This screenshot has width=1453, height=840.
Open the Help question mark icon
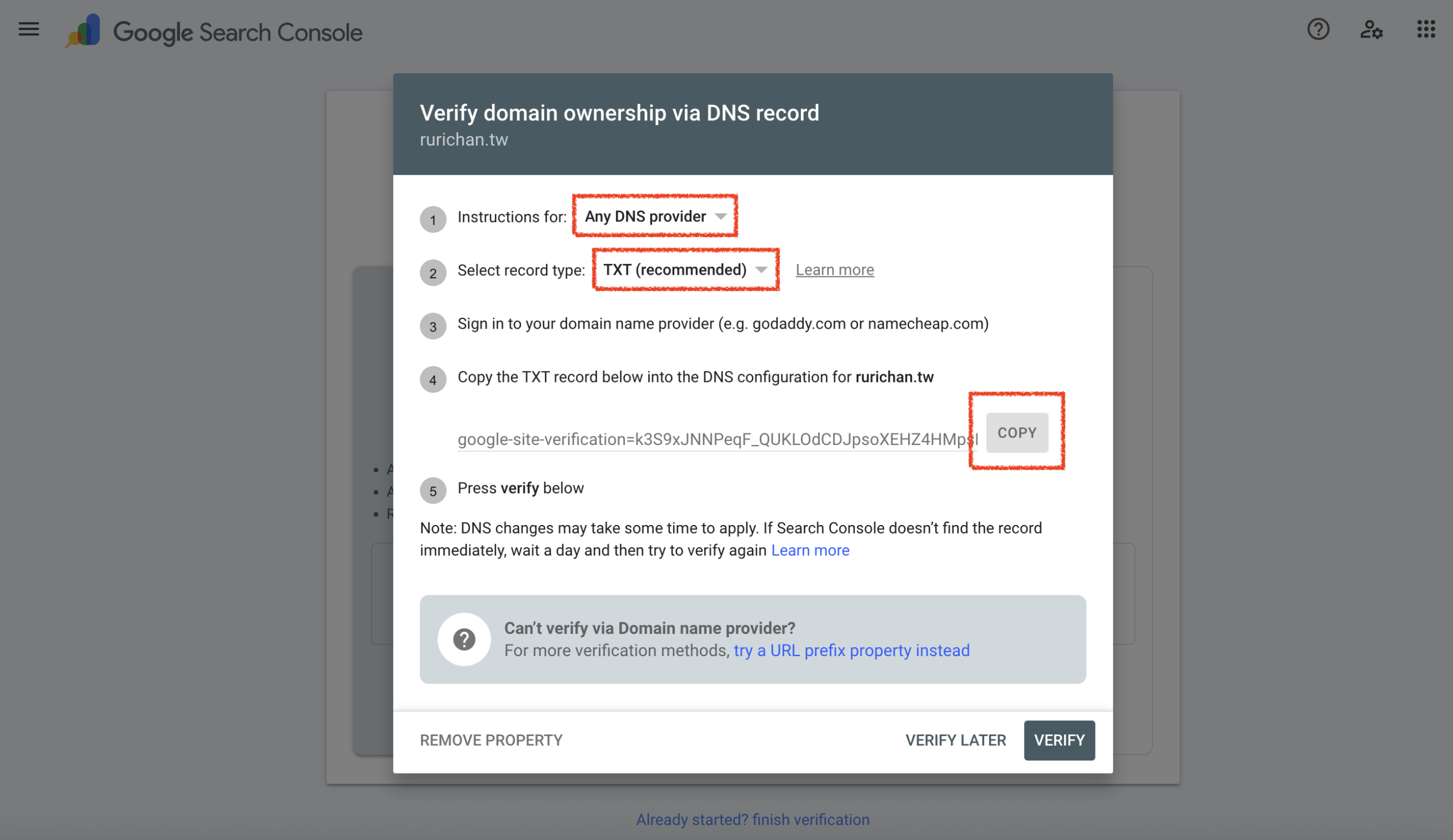click(x=1318, y=29)
